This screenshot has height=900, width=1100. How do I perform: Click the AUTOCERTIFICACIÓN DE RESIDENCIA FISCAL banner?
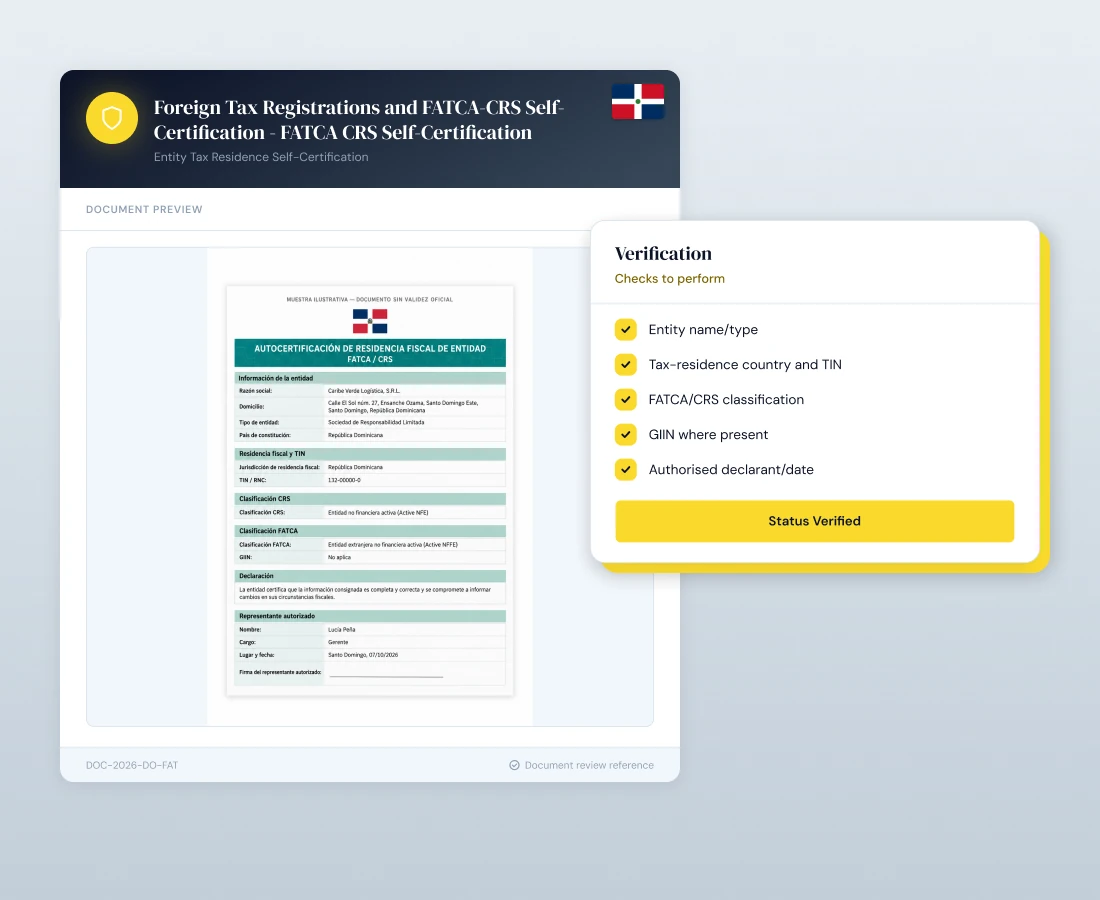click(370, 354)
